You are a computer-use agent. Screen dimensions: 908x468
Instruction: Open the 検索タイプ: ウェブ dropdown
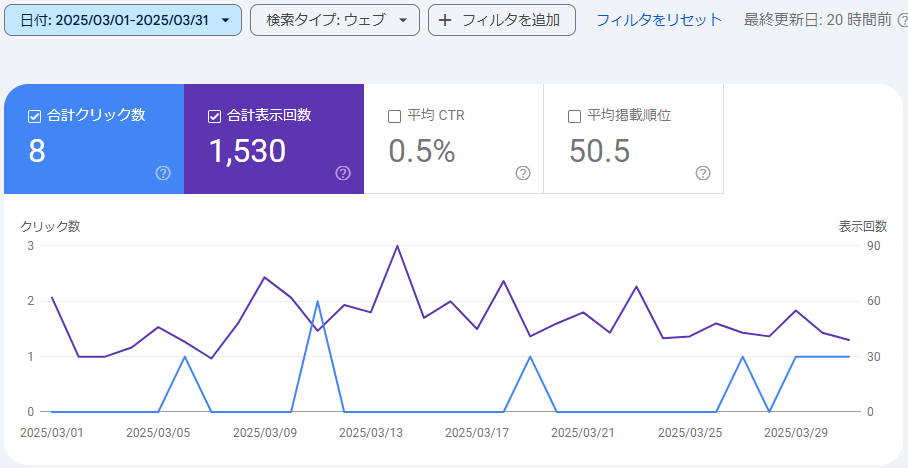click(335, 20)
